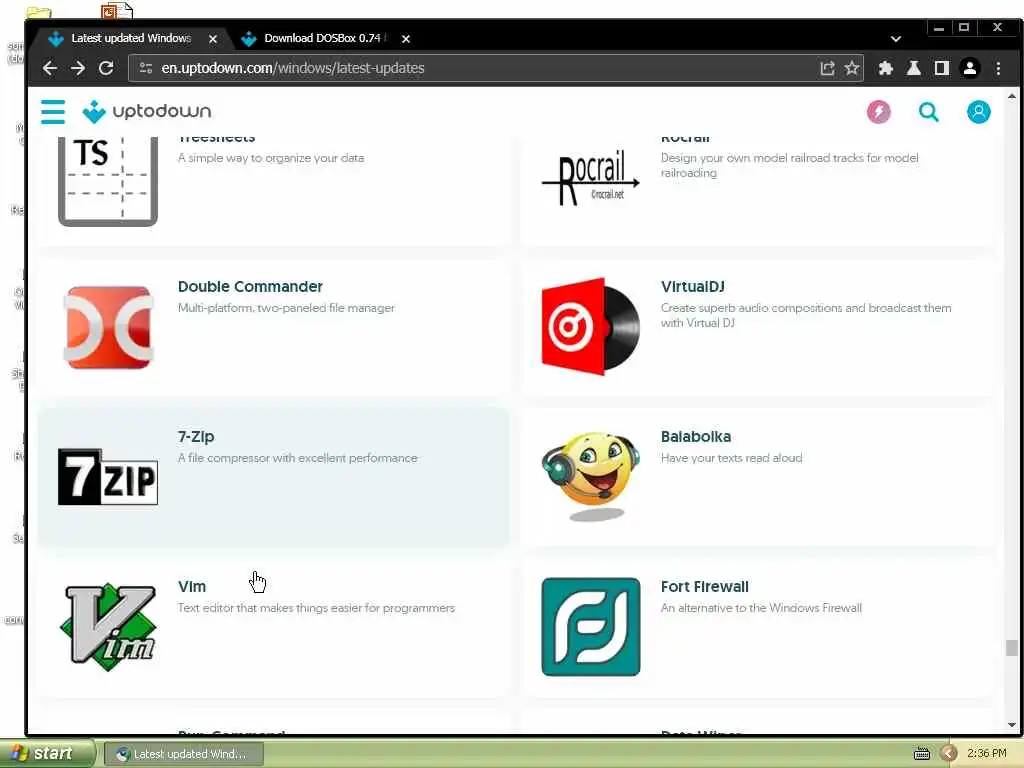Go back with the browser back arrow
This screenshot has width=1024, height=768.
(x=50, y=68)
